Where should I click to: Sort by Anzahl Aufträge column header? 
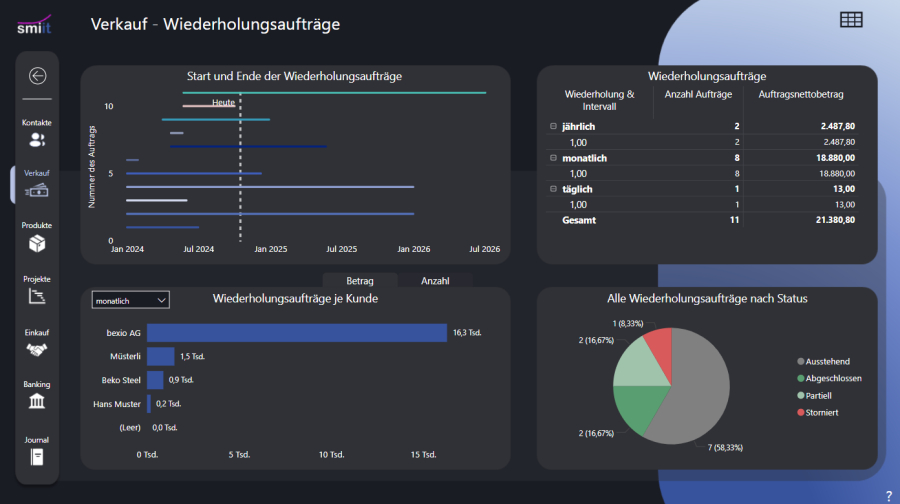click(x=698, y=95)
